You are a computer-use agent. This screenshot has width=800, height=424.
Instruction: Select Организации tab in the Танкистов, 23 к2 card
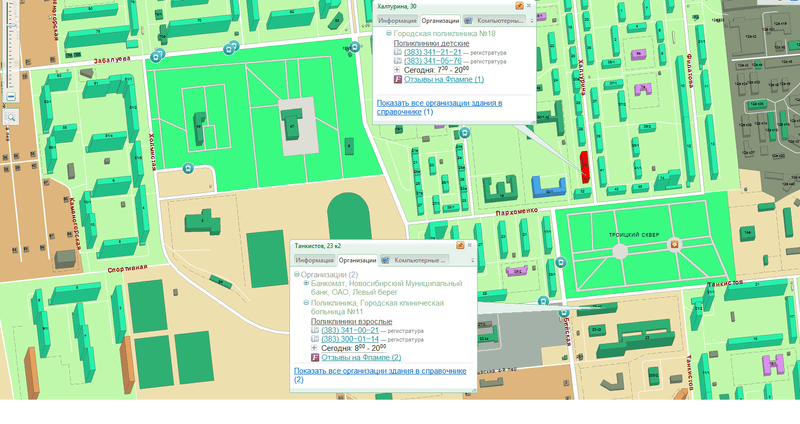coord(357,260)
